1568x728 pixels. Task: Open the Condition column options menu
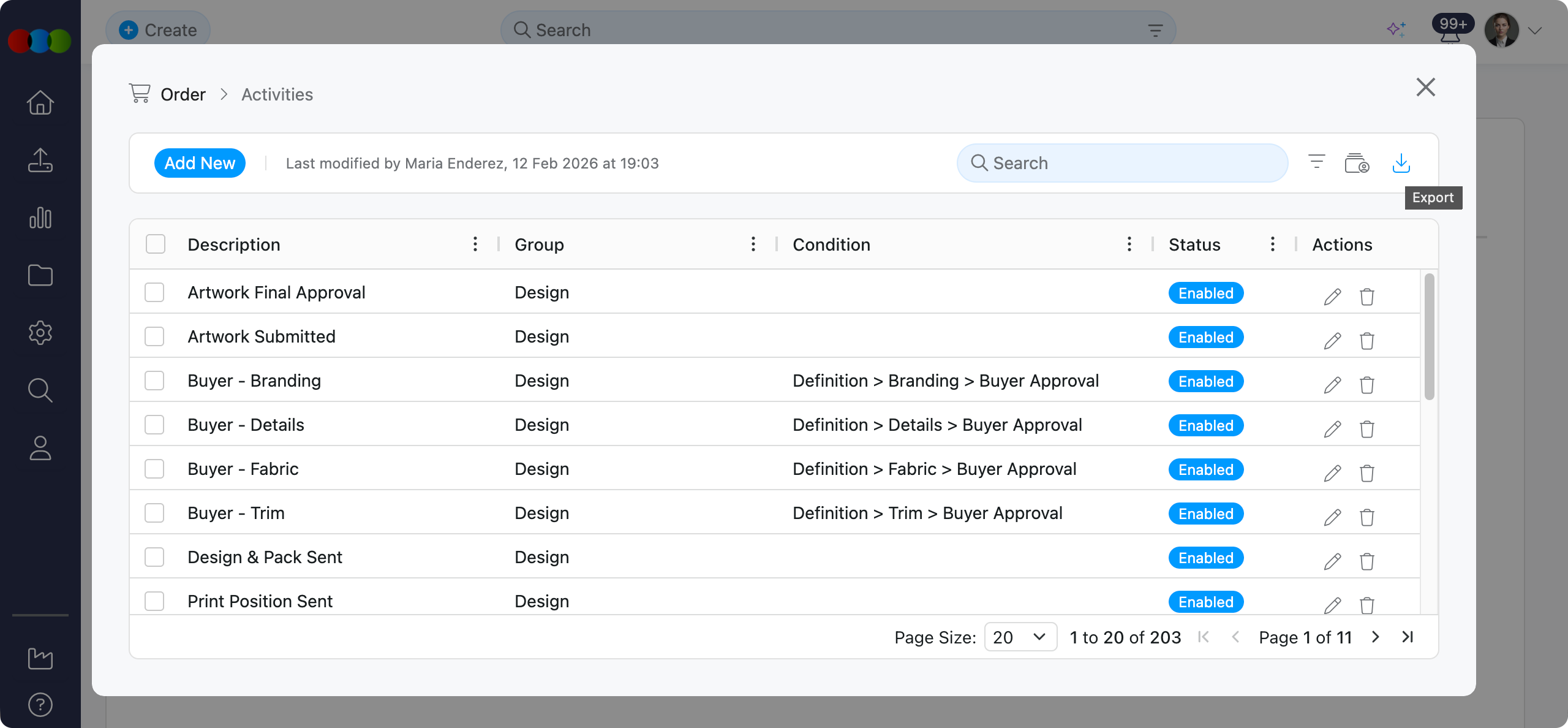[x=1129, y=244]
